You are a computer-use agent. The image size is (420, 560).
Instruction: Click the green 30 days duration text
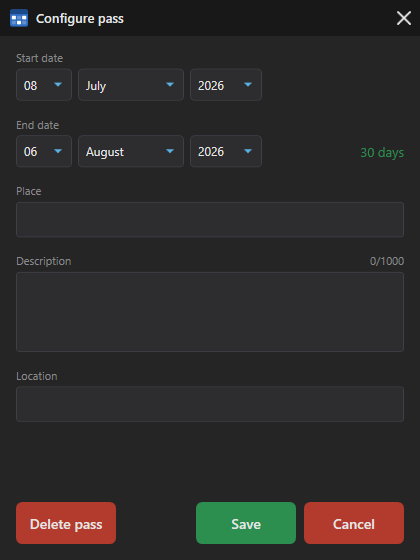tap(382, 153)
